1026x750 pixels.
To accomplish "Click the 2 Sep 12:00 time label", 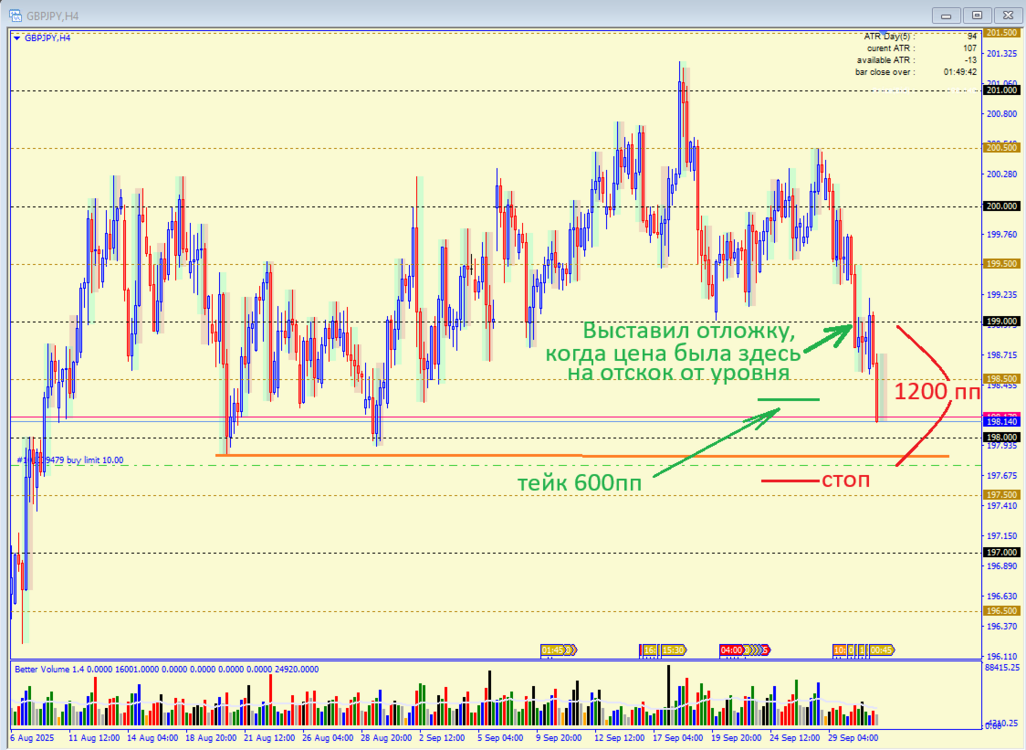I will [442, 738].
